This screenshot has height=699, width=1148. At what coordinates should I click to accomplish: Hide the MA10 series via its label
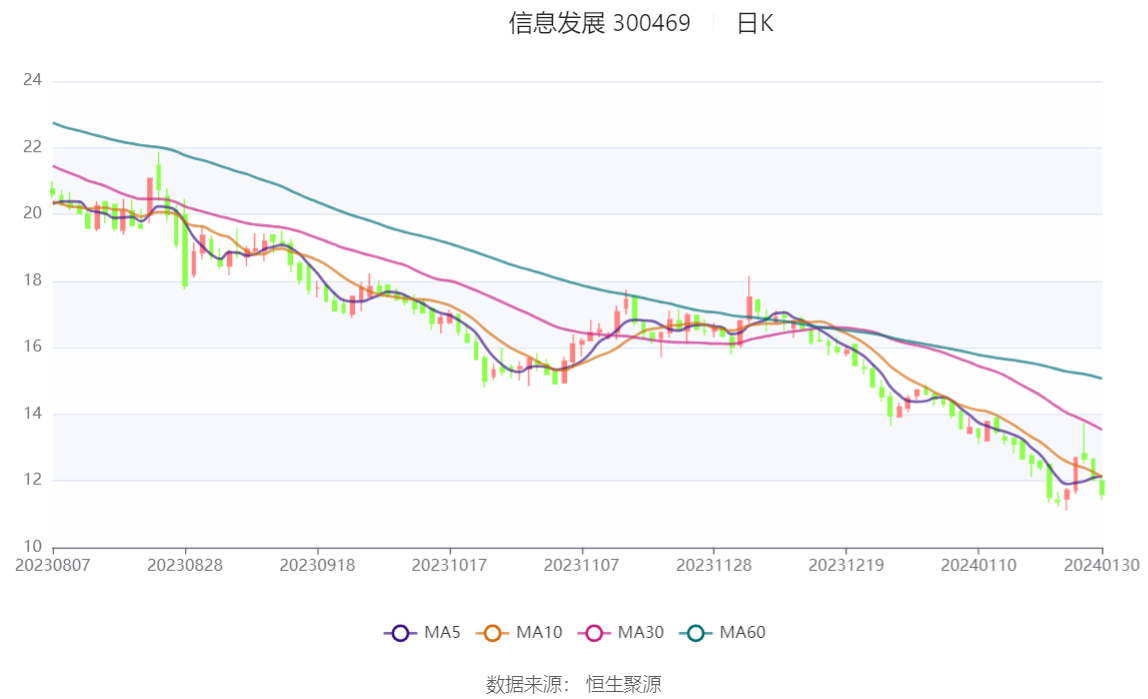(x=539, y=632)
